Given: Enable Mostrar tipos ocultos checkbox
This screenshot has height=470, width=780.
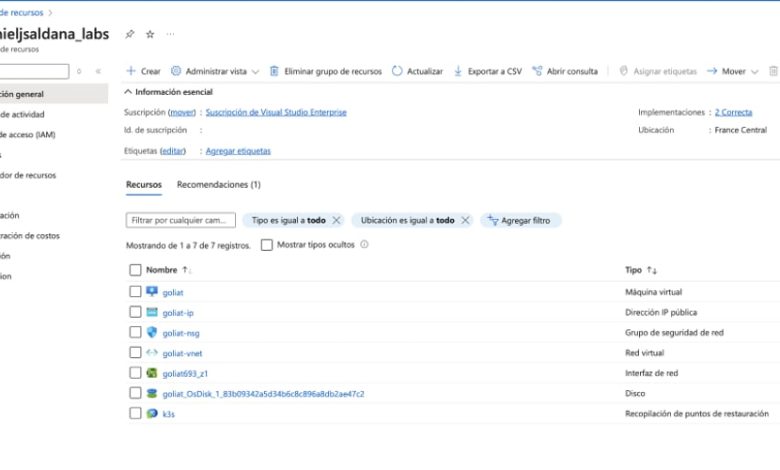Looking at the screenshot, I should coord(267,245).
